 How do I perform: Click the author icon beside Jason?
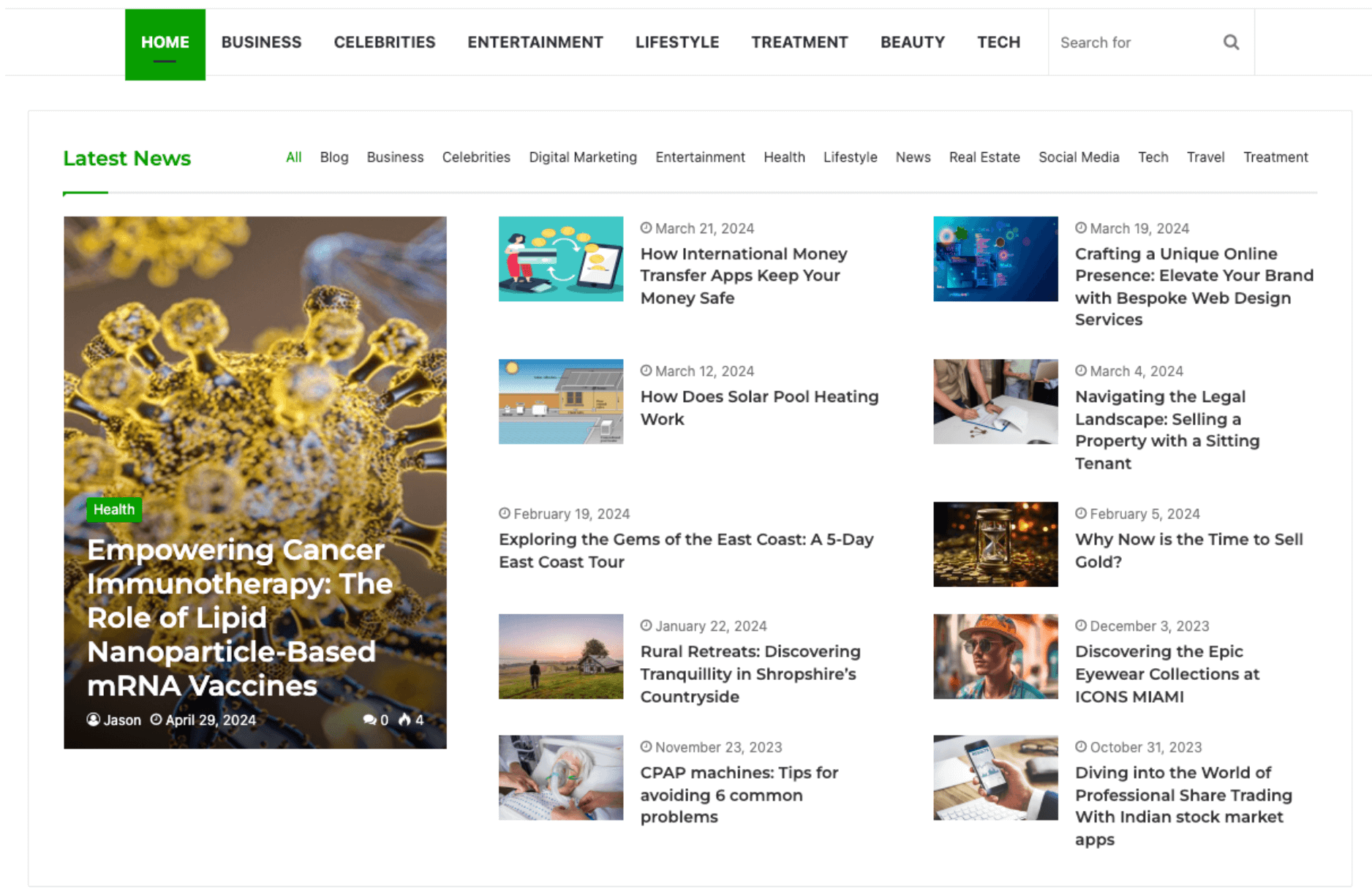94,720
